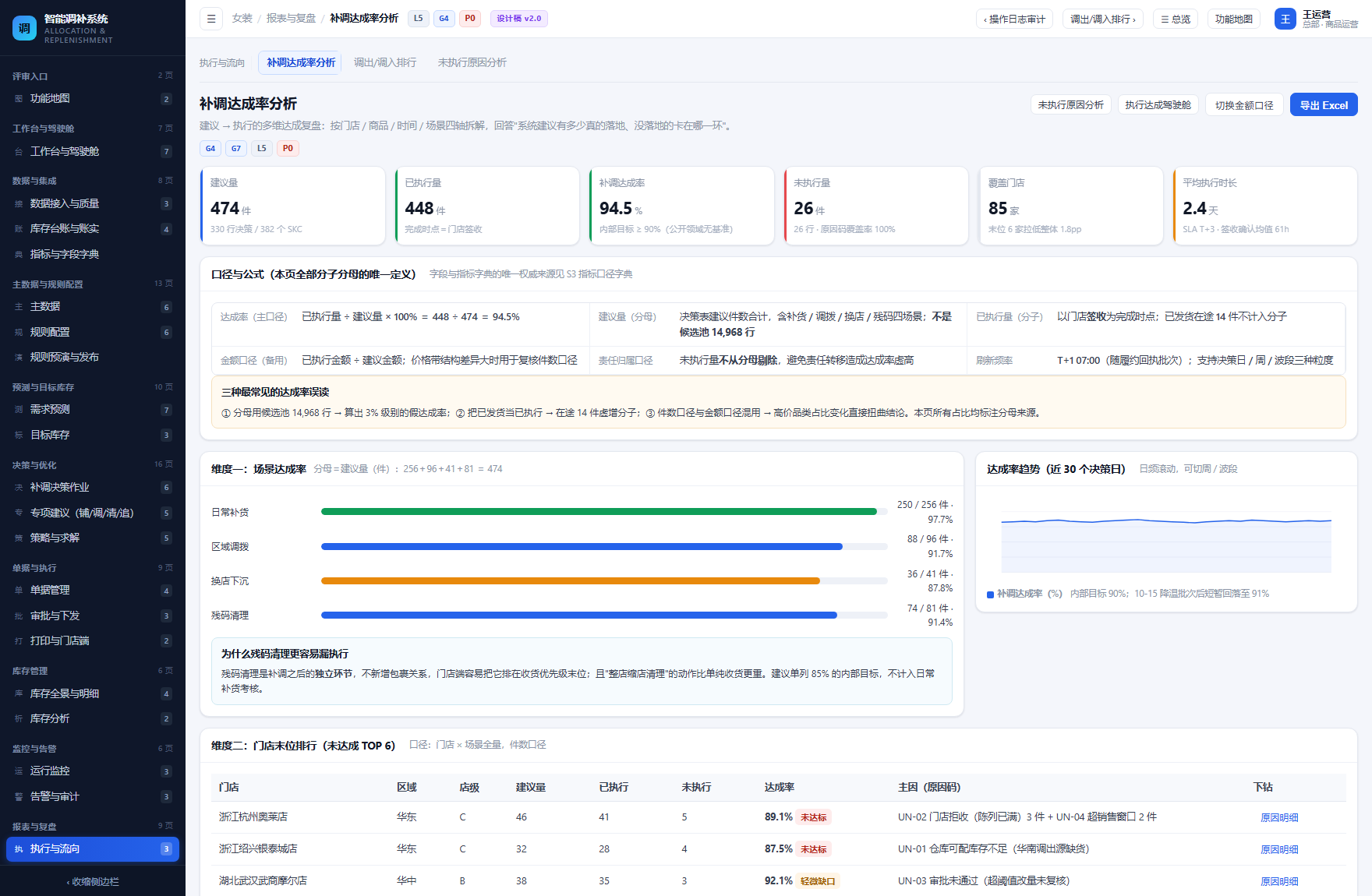Open 原因明细 for 湖北武汉武商摩尔店
The image size is (1372, 896).
pos(1279,881)
